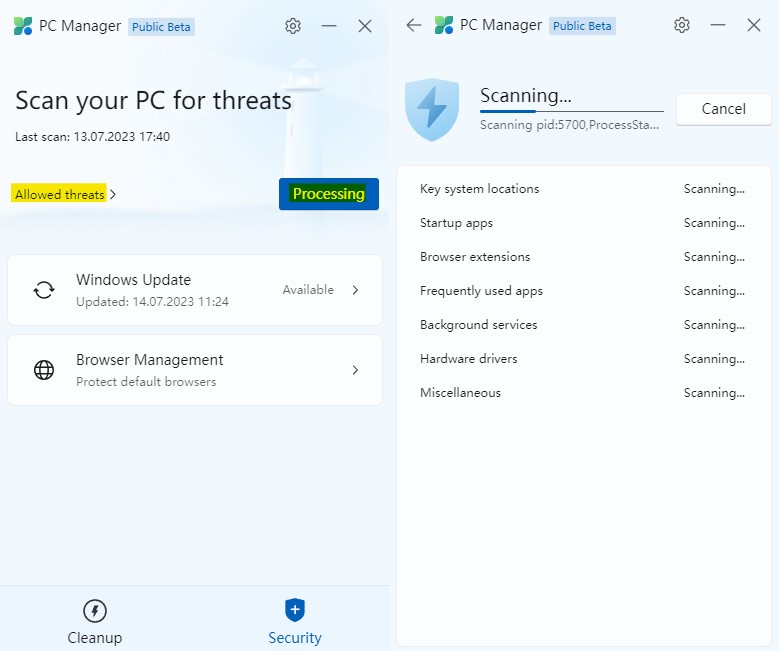Click the Cleanup lightning icon
This screenshot has width=779, height=651.
click(x=95, y=611)
